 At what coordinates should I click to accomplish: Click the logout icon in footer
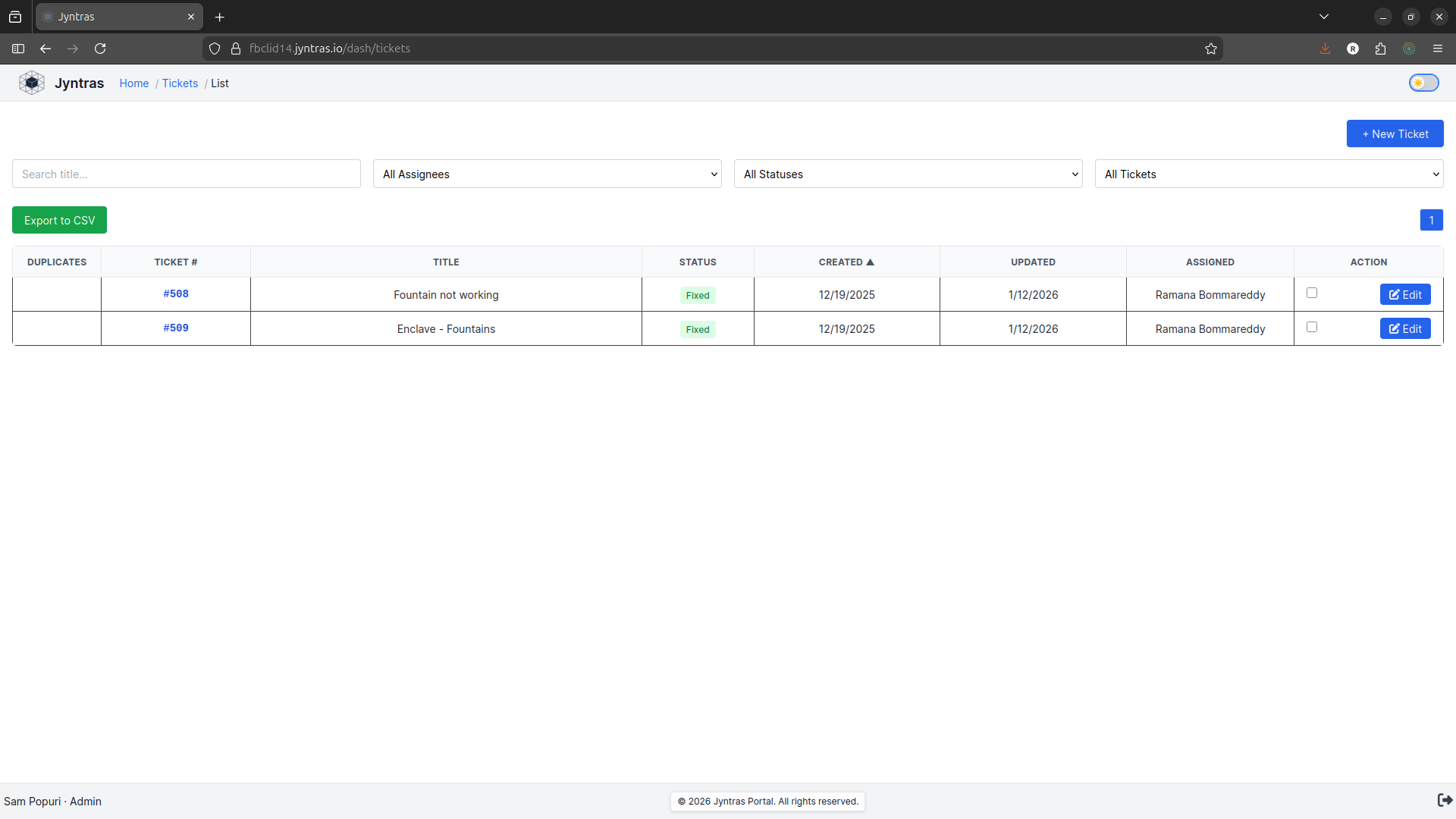[x=1445, y=800]
